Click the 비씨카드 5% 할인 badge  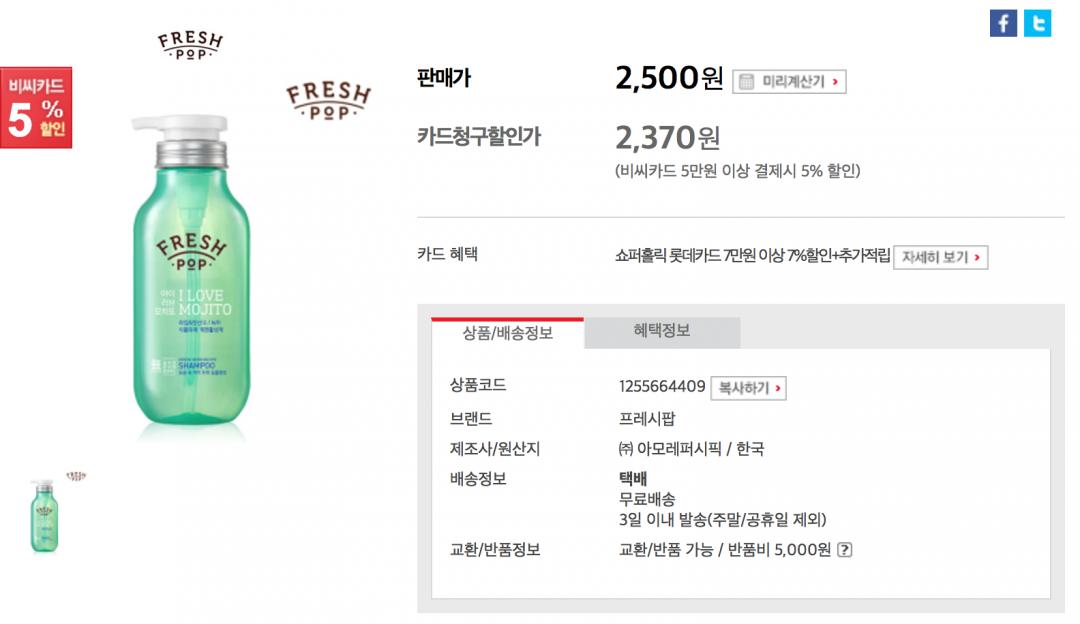(x=36, y=108)
